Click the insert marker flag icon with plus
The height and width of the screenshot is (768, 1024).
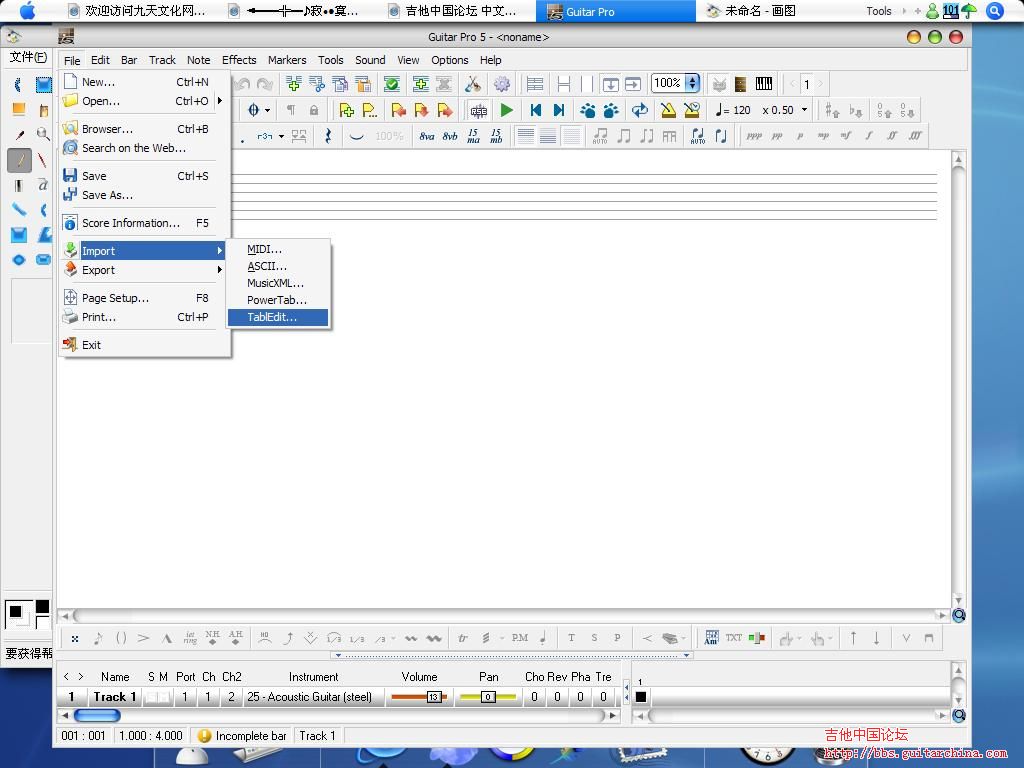coord(347,110)
